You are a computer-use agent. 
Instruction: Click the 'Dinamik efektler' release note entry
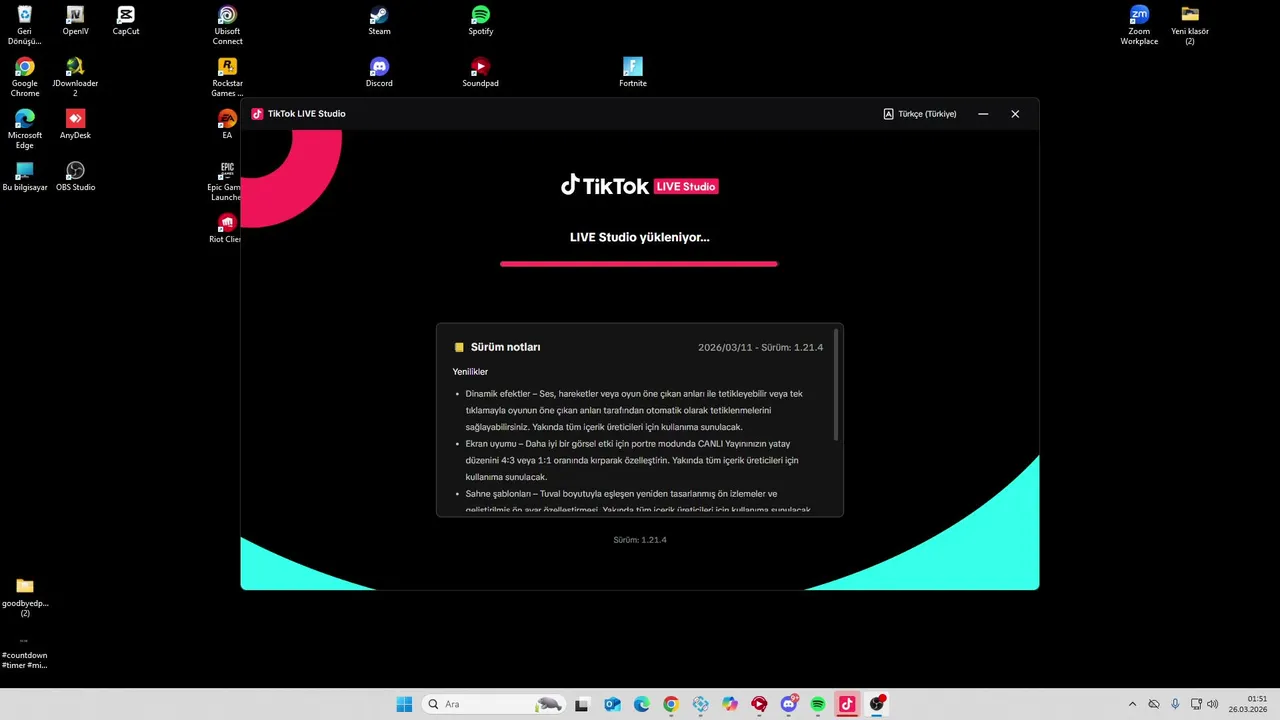(x=634, y=410)
